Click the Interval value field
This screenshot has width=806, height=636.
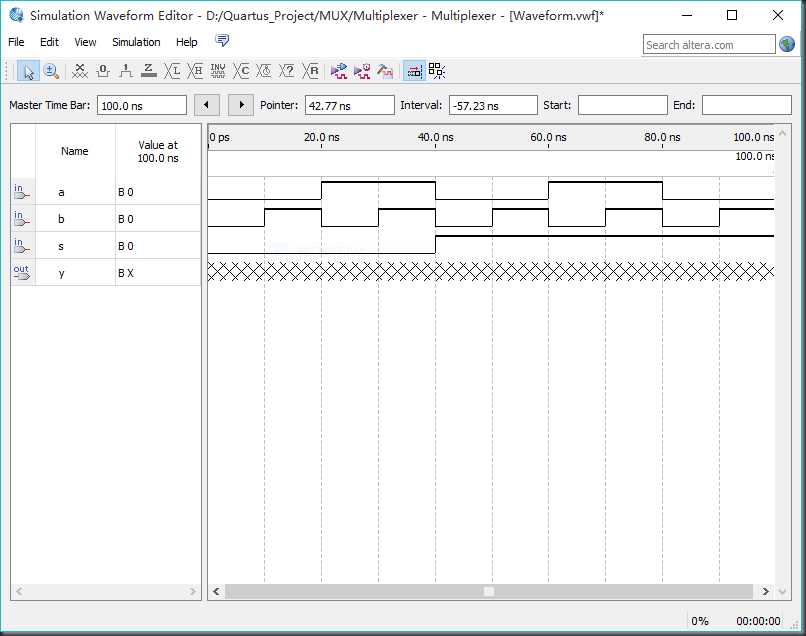[x=493, y=105]
